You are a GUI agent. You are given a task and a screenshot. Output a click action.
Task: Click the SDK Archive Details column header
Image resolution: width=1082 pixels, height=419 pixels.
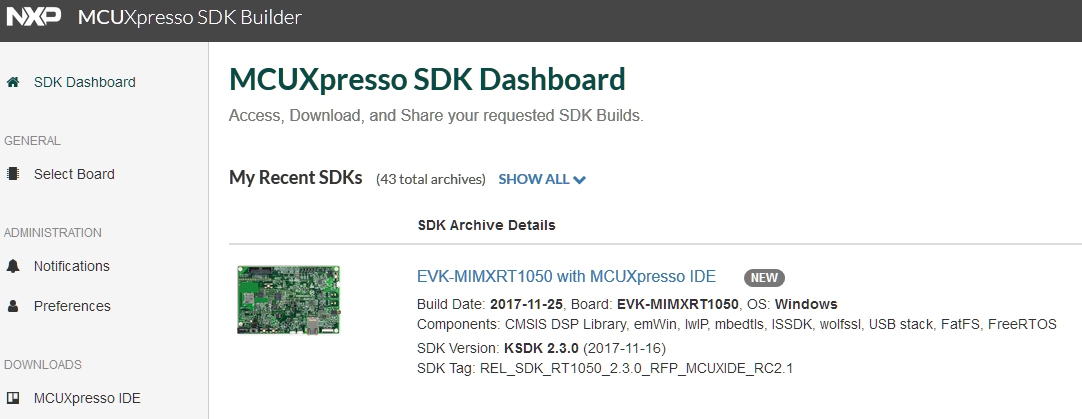486,224
